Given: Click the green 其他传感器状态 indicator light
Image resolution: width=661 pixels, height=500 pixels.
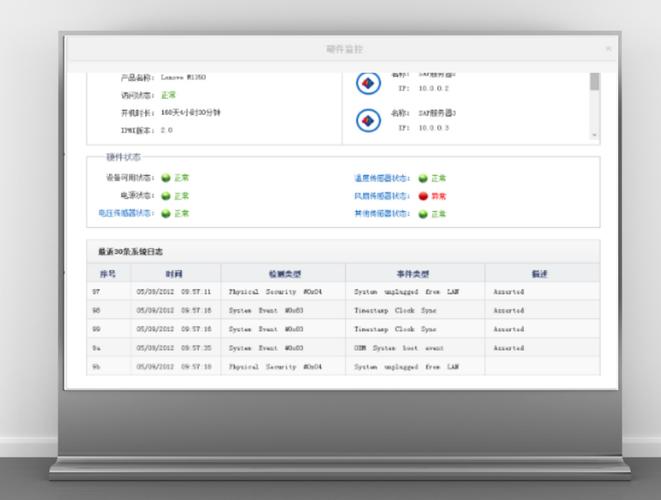Looking at the screenshot, I should (423, 213).
